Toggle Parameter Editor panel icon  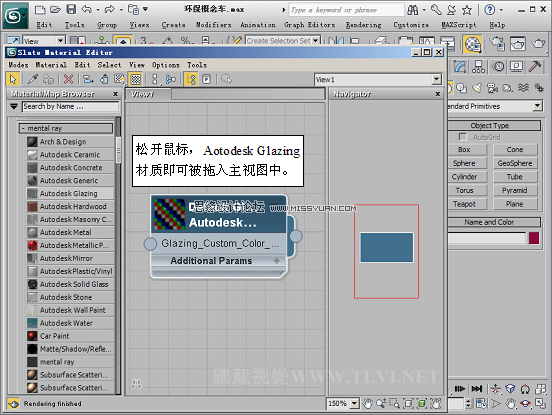click(207, 79)
